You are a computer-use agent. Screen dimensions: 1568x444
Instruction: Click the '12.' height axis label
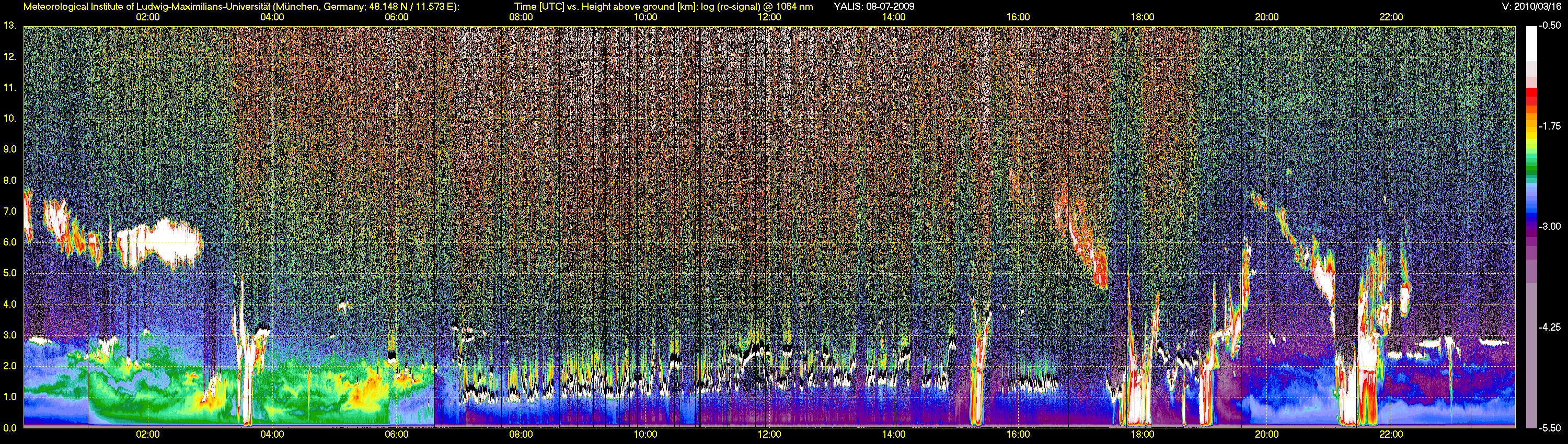pos(10,57)
